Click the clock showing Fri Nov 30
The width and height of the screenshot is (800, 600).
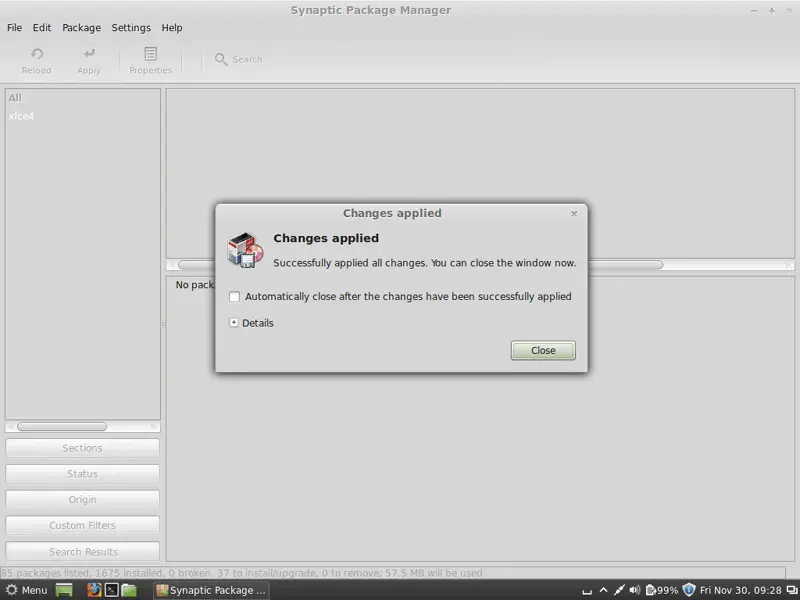click(740, 590)
